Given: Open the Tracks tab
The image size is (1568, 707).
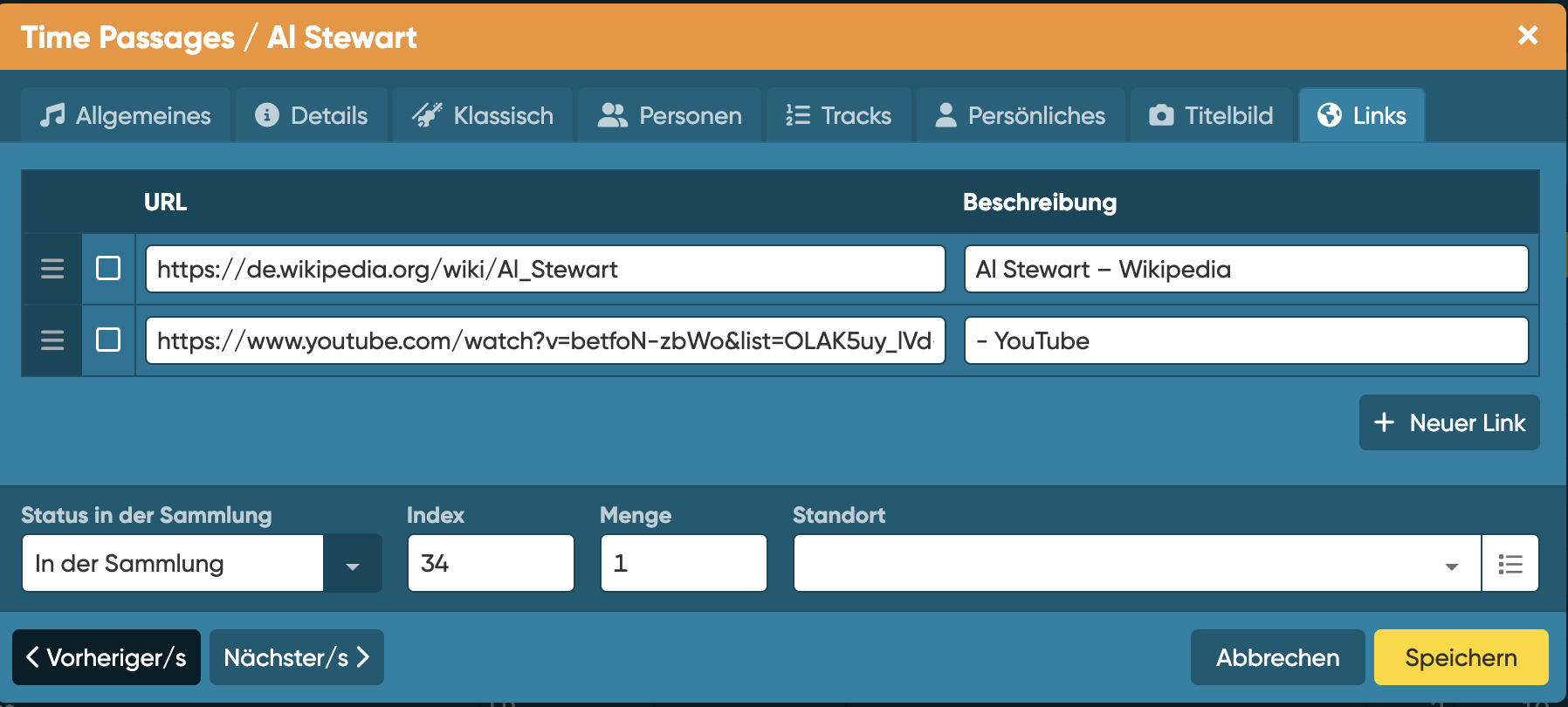Looking at the screenshot, I should coord(838,115).
